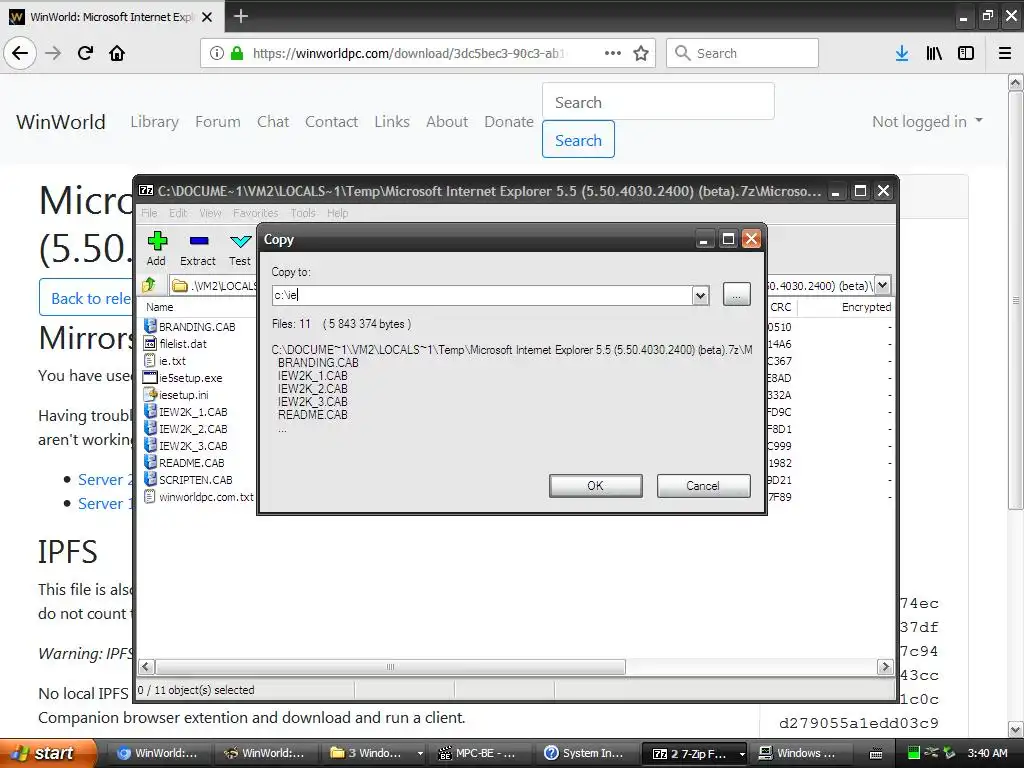Toggle the Firefox sidebar icon

coord(966,53)
